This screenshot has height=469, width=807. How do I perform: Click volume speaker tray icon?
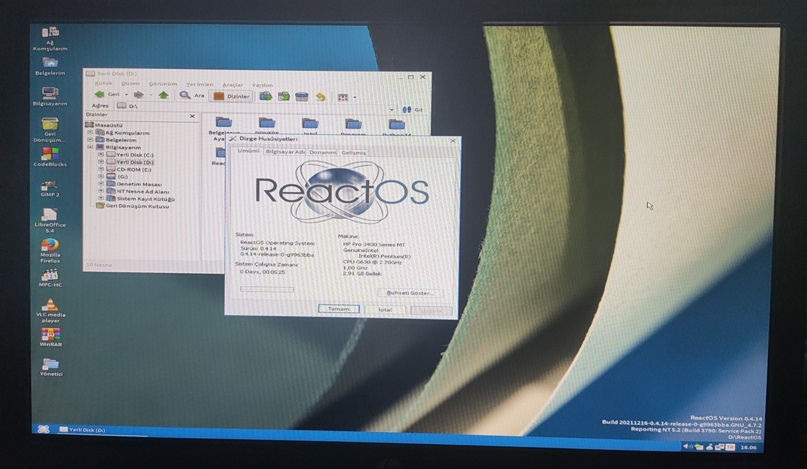(687, 446)
